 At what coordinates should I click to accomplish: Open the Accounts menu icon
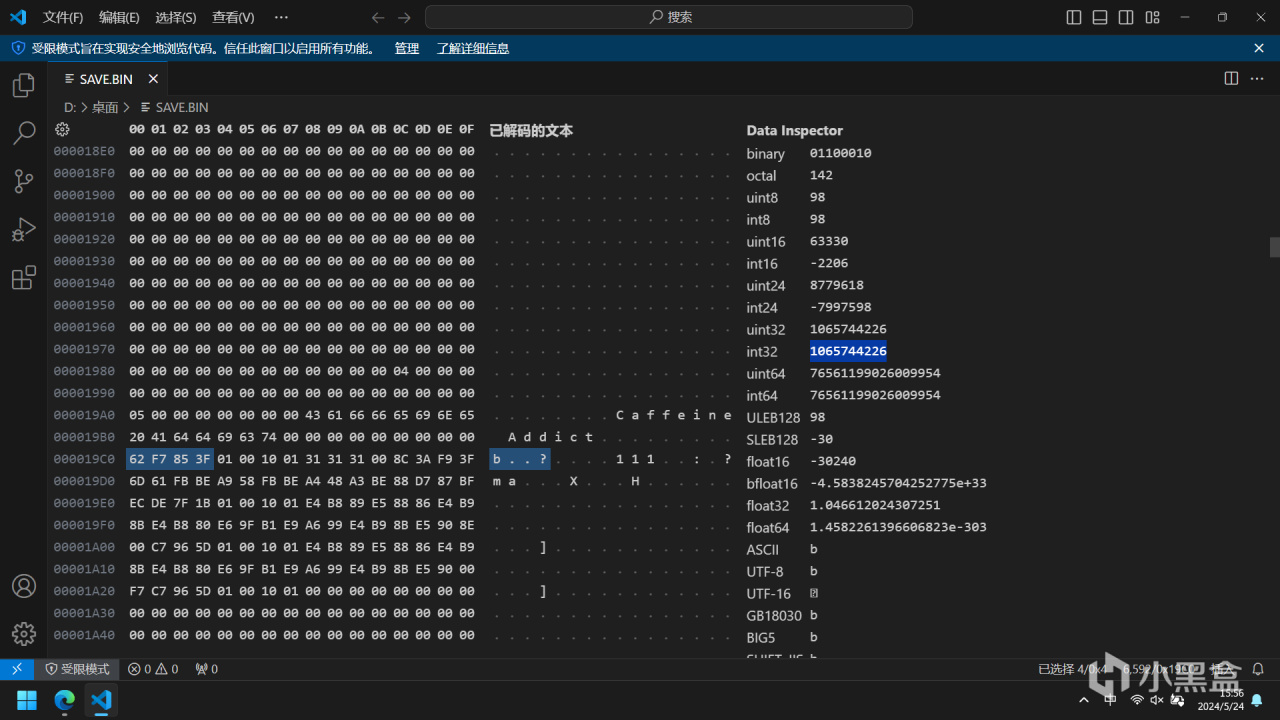coord(24,586)
